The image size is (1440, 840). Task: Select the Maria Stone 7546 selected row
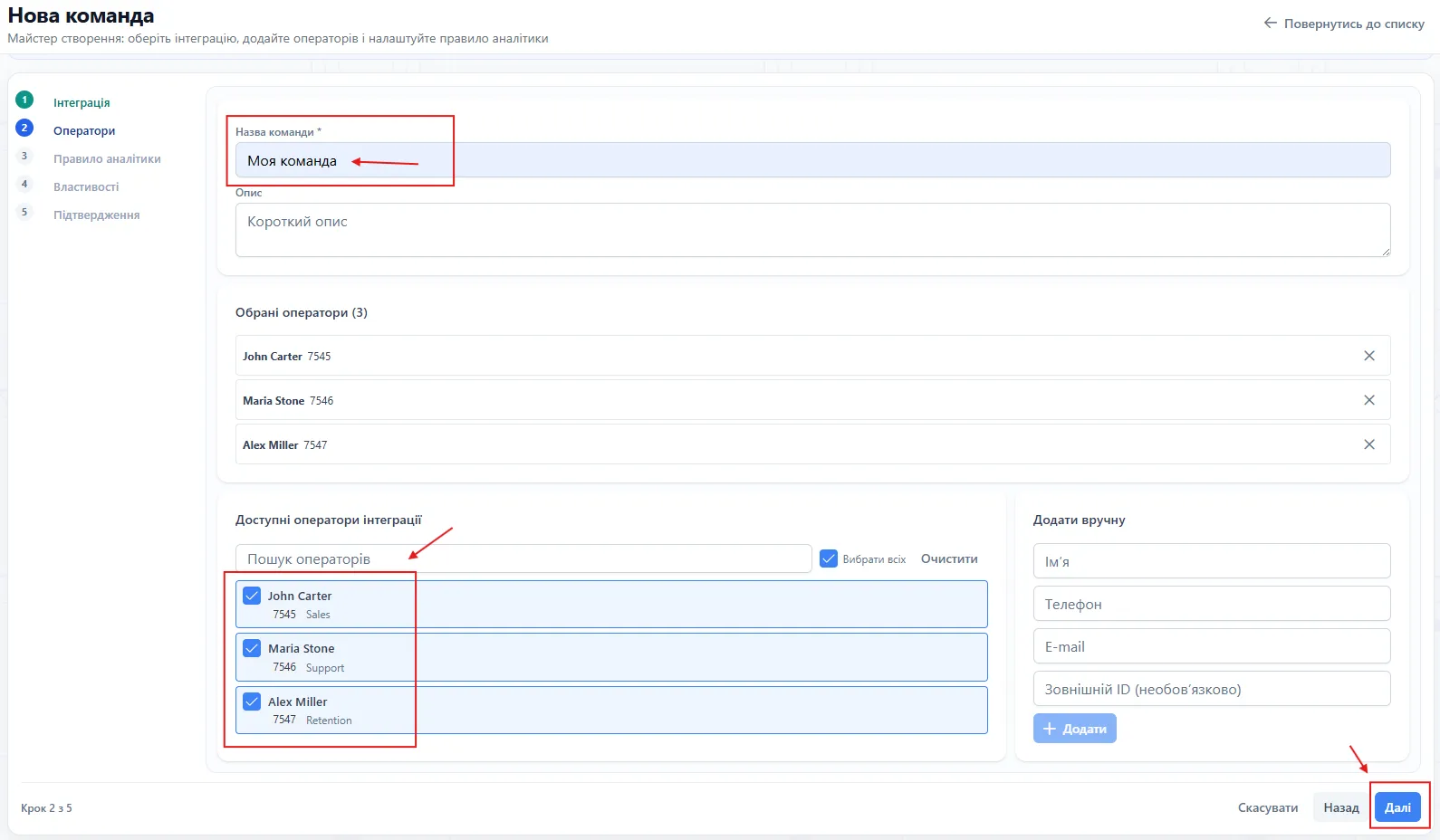(x=812, y=400)
